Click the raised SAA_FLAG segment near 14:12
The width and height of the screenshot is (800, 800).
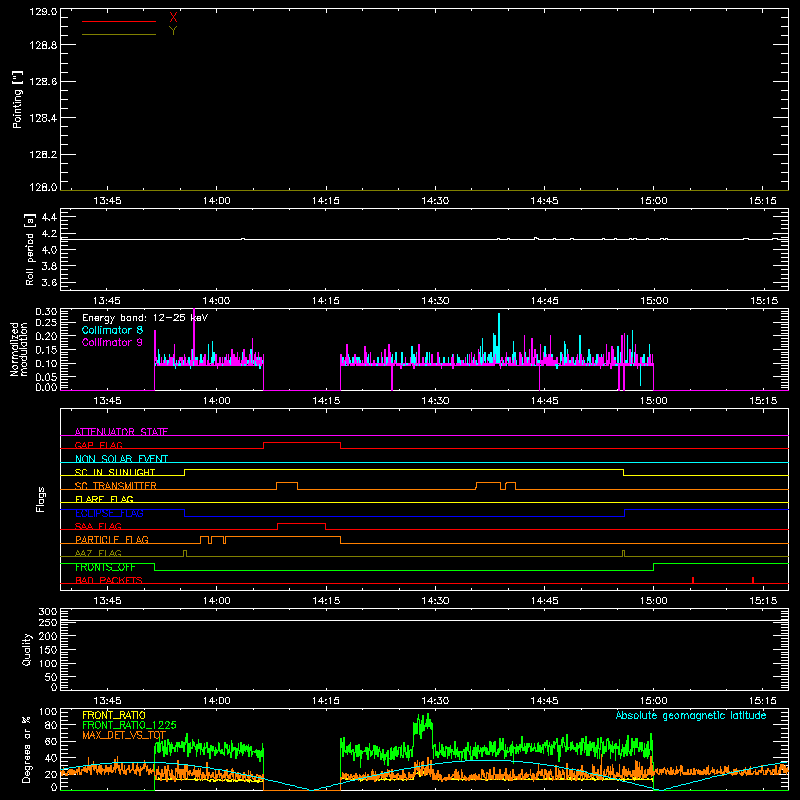click(x=302, y=524)
